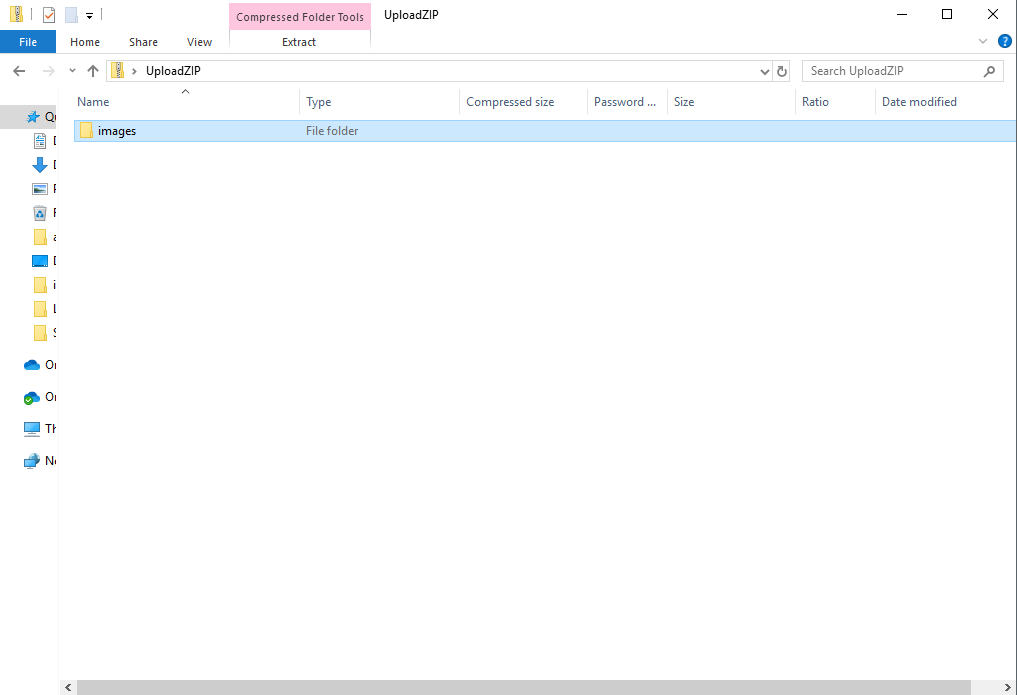Sort by the Password column header
Viewport: 1017px width, 695px height.
coord(627,102)
